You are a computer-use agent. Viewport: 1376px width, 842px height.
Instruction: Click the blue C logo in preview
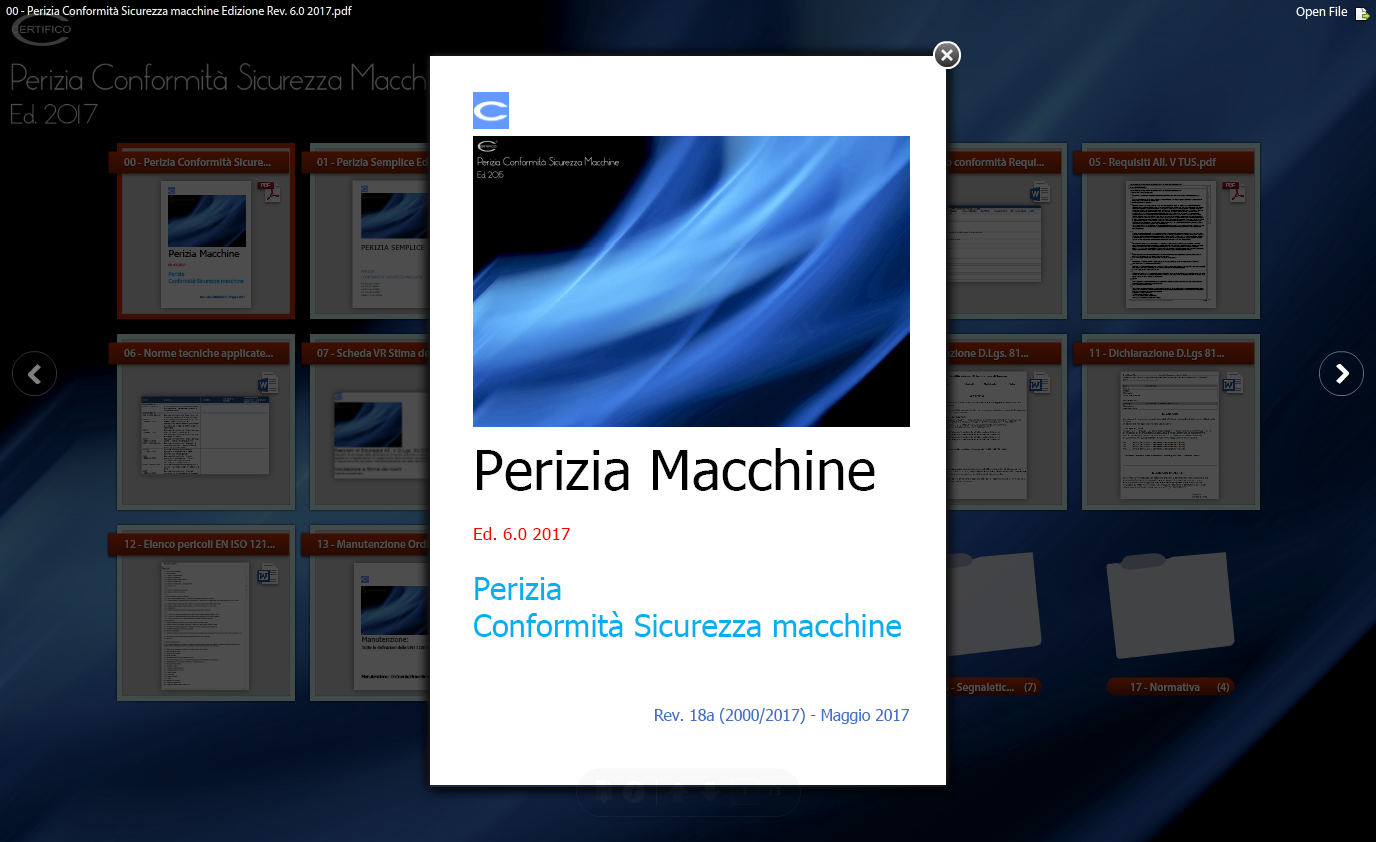click(x=490, y=111)
